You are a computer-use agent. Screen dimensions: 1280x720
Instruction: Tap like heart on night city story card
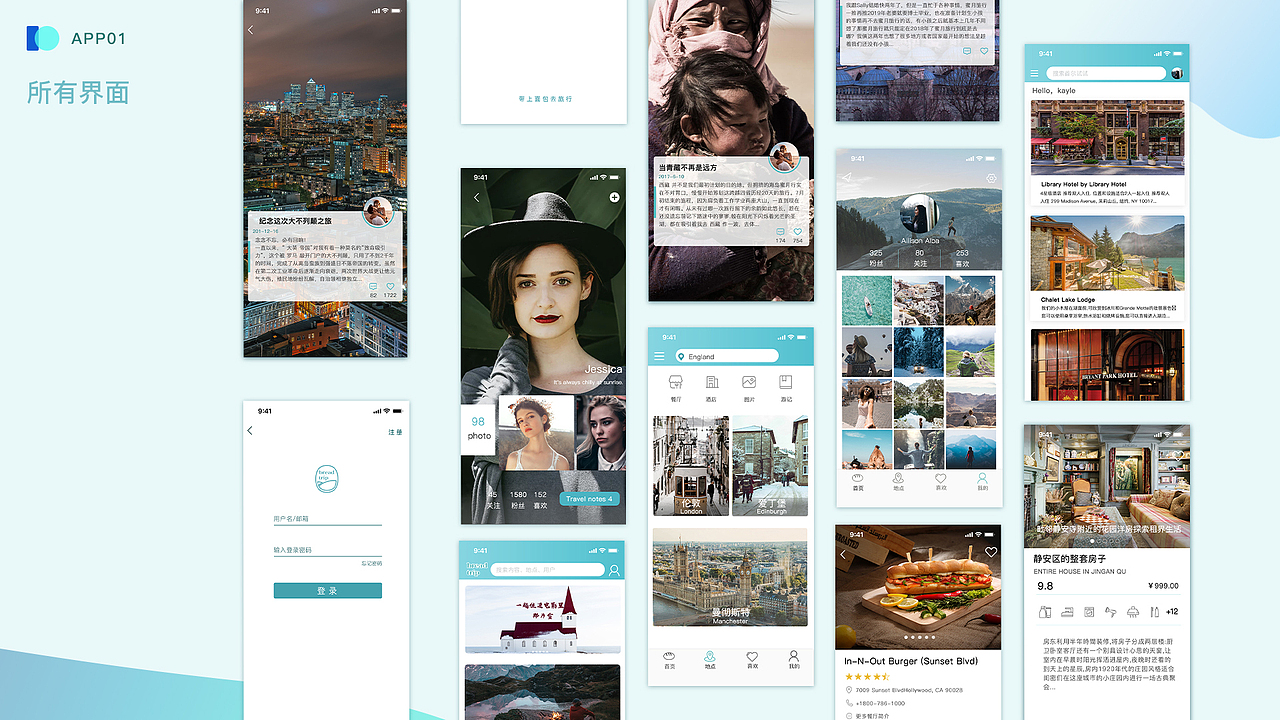[390, 287]
